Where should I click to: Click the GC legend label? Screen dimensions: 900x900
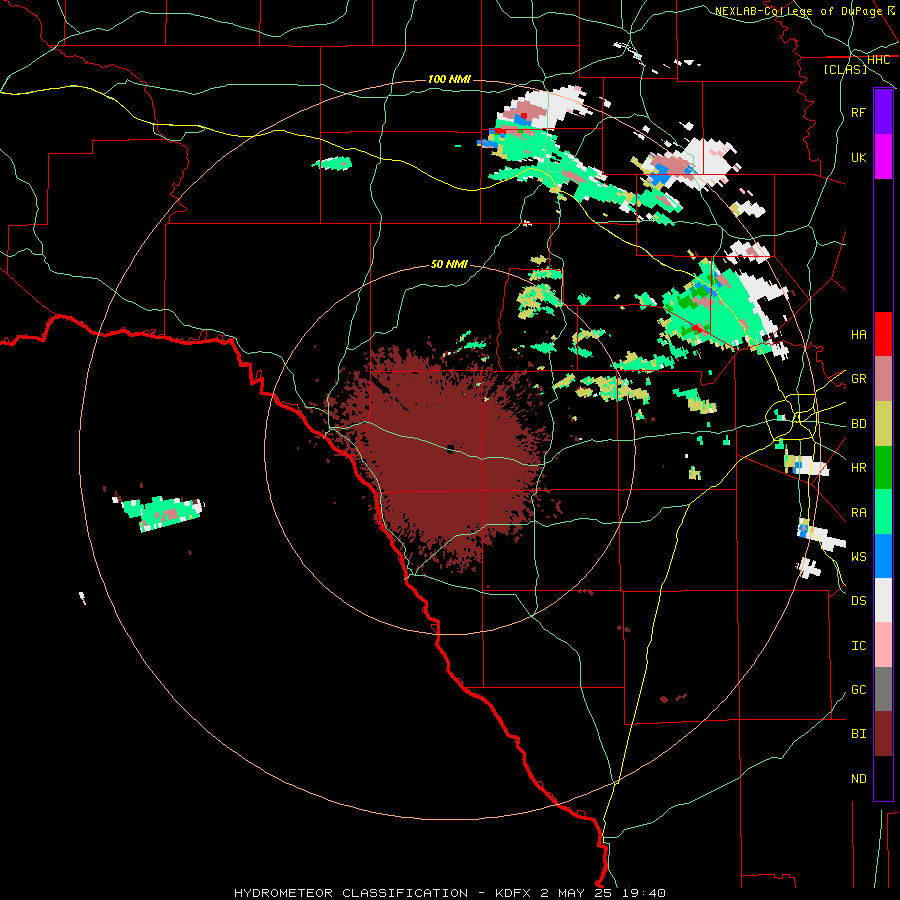coord(859,690)
